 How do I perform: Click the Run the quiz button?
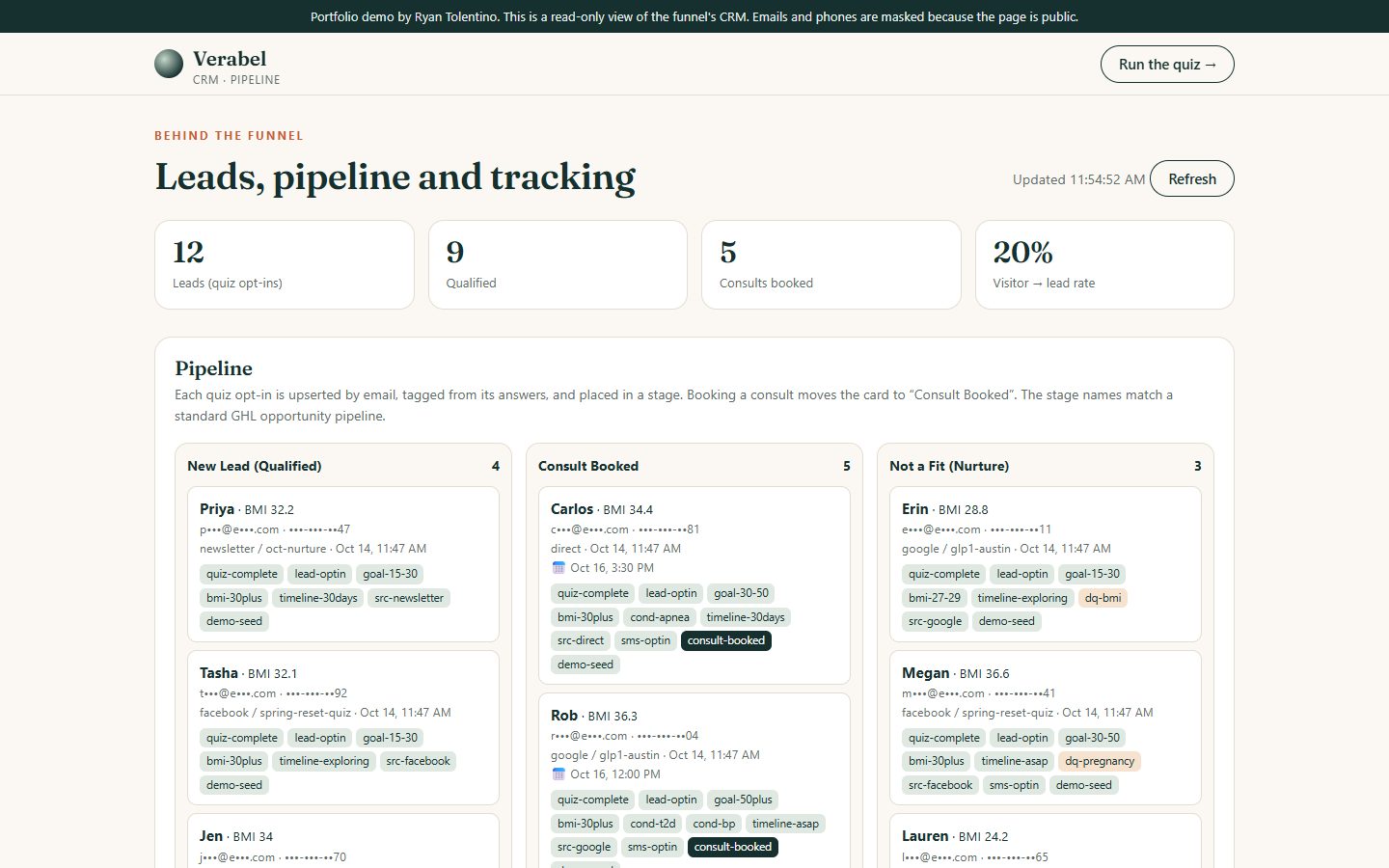pos(1167,65)
